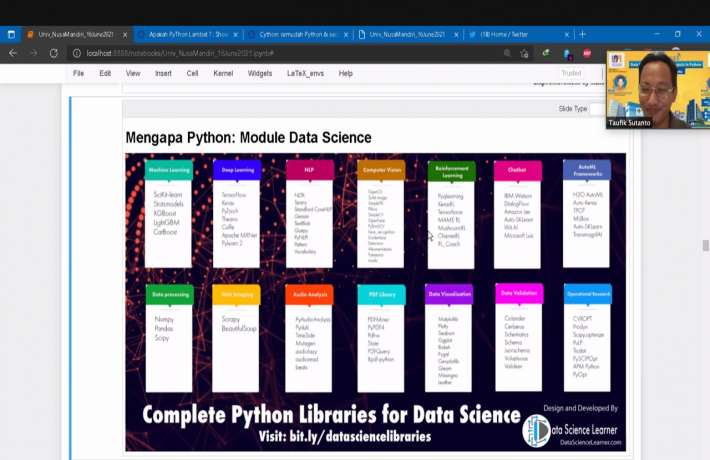Click the 'Visit: bit.ly/datasciencelibraries' text
710x460 pixels.
coord(345,436)
